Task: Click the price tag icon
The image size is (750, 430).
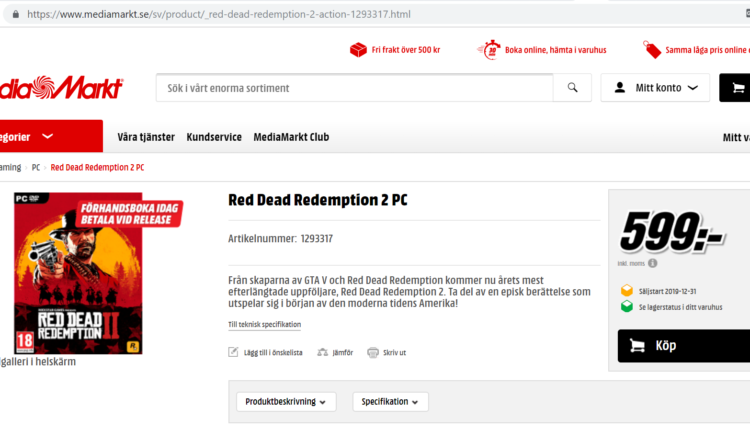Action: [651, 50]
